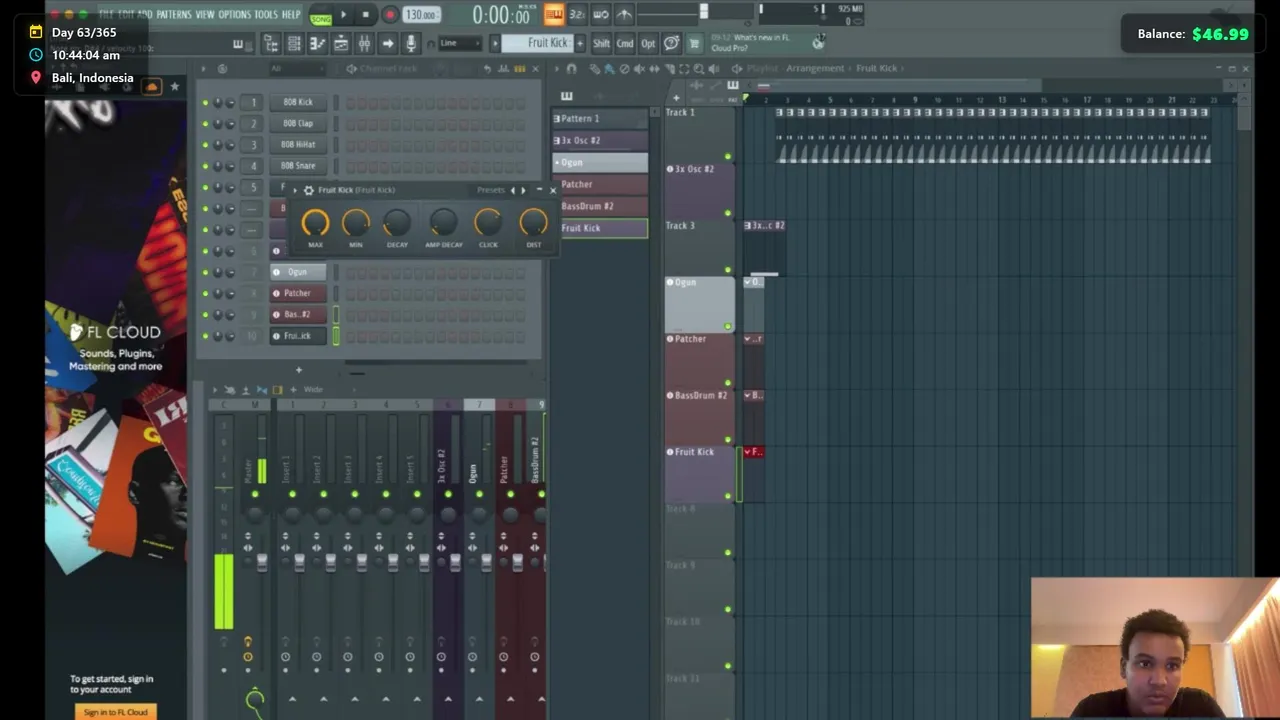This screenshot has width=1280, height=720.
Task: Select the 808 Snare channel
Action: pyautogui.click(x=297, y=165)
